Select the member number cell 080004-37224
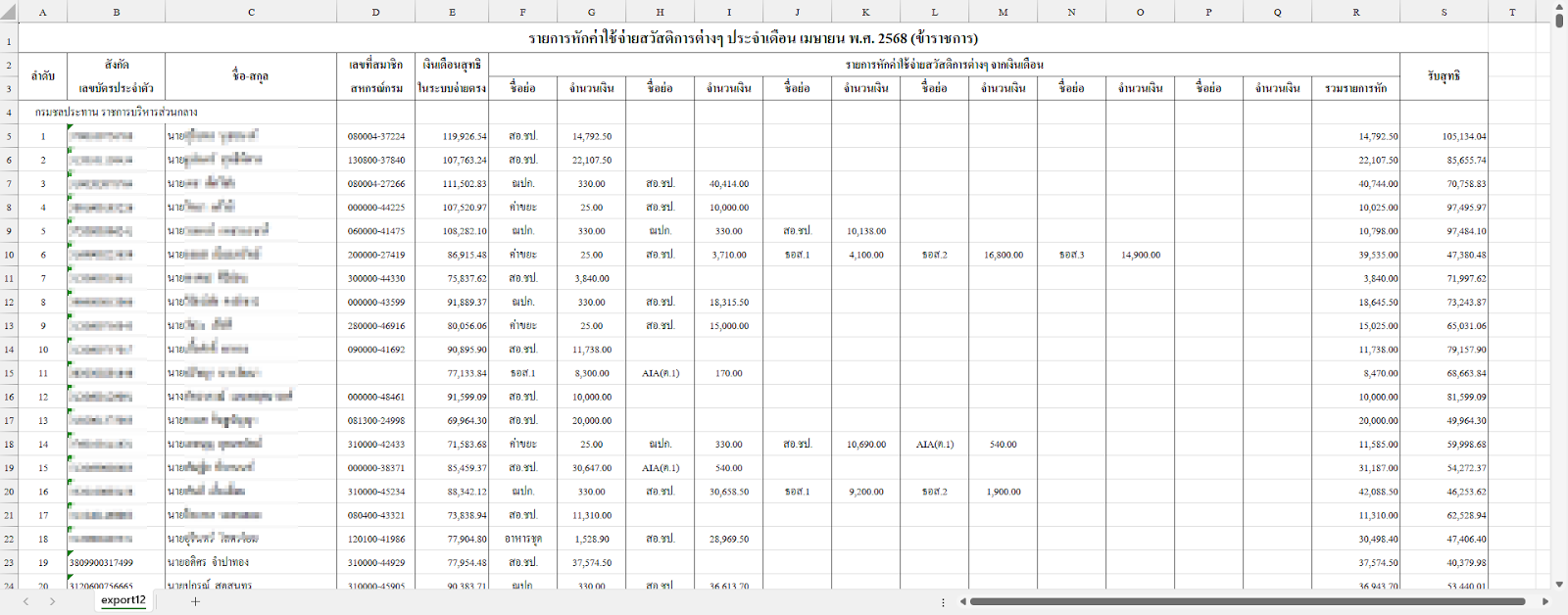The height and width of the screenshot is (615, 1568). (376, 136)
